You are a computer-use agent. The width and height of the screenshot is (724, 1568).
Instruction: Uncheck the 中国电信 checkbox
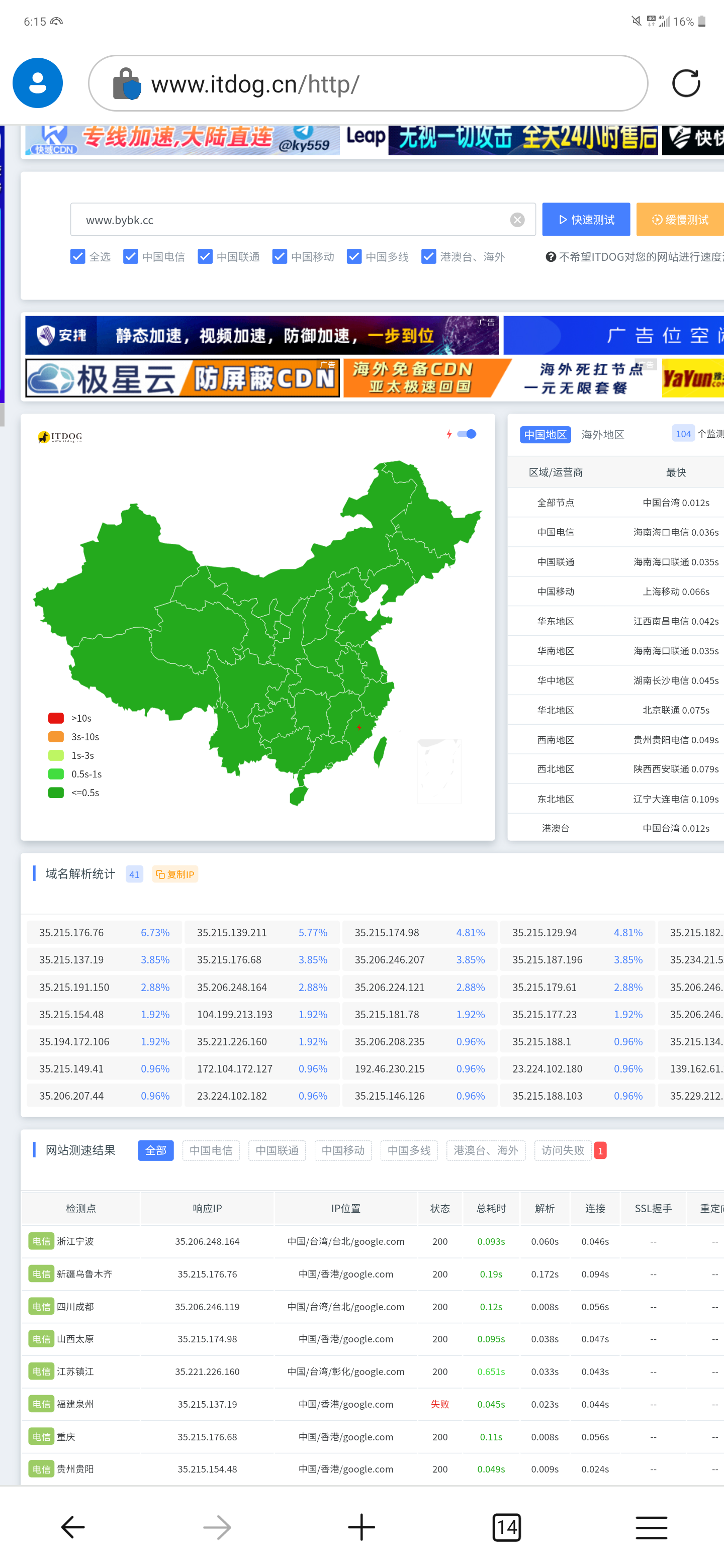(130, 256)
